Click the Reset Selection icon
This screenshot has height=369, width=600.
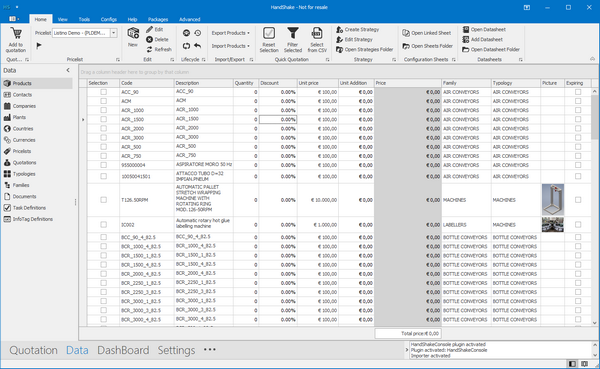pyautogui.click(x=269, y=33)
